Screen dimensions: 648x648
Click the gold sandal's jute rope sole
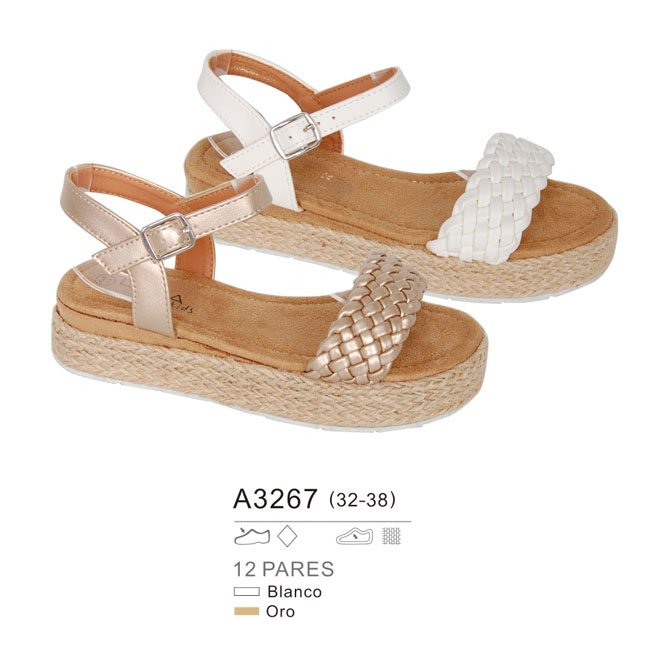[264, 380]
